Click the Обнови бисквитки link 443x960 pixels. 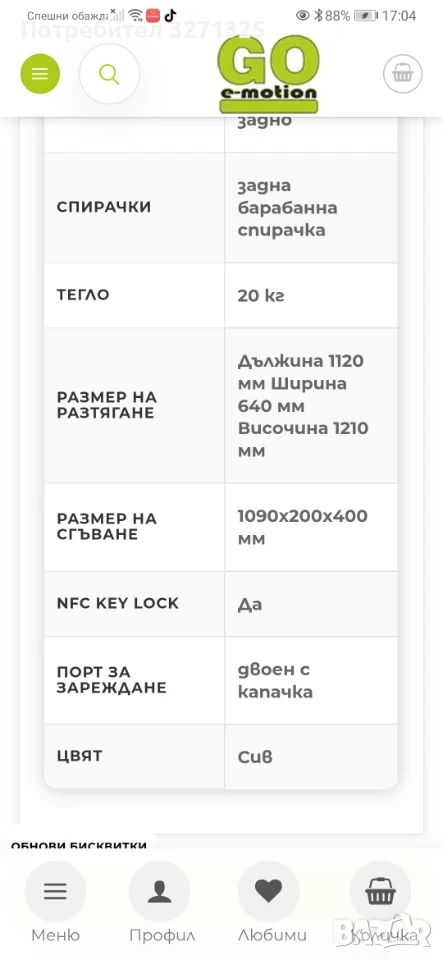(x=79, y=846)
